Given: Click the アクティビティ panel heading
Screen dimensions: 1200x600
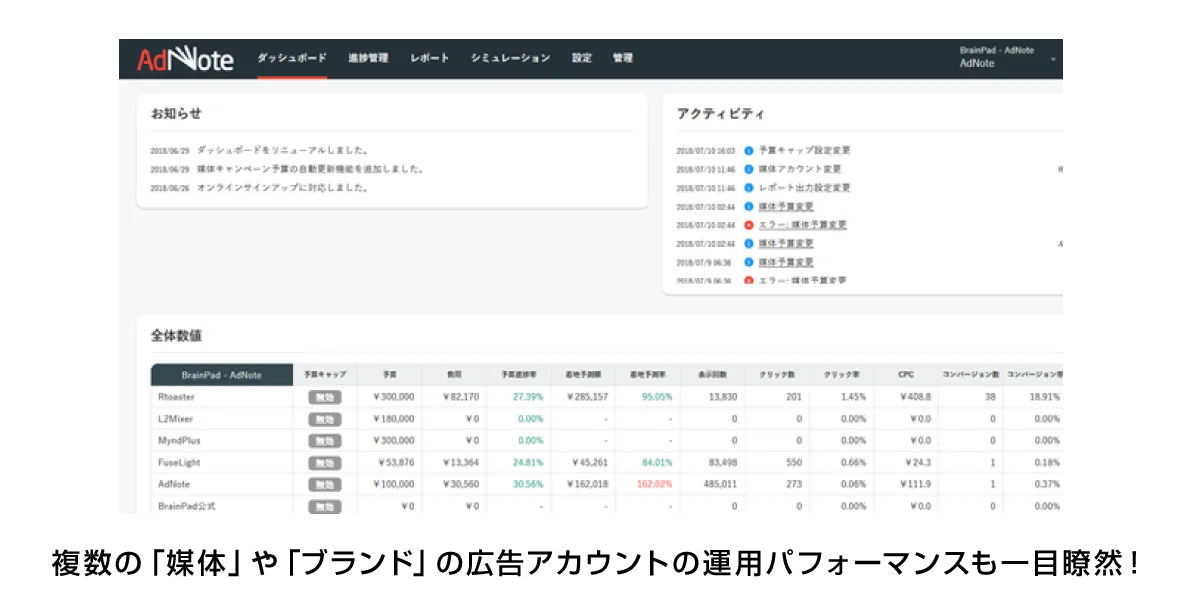Looking at the screenshot, I should [x=720, y=114].
